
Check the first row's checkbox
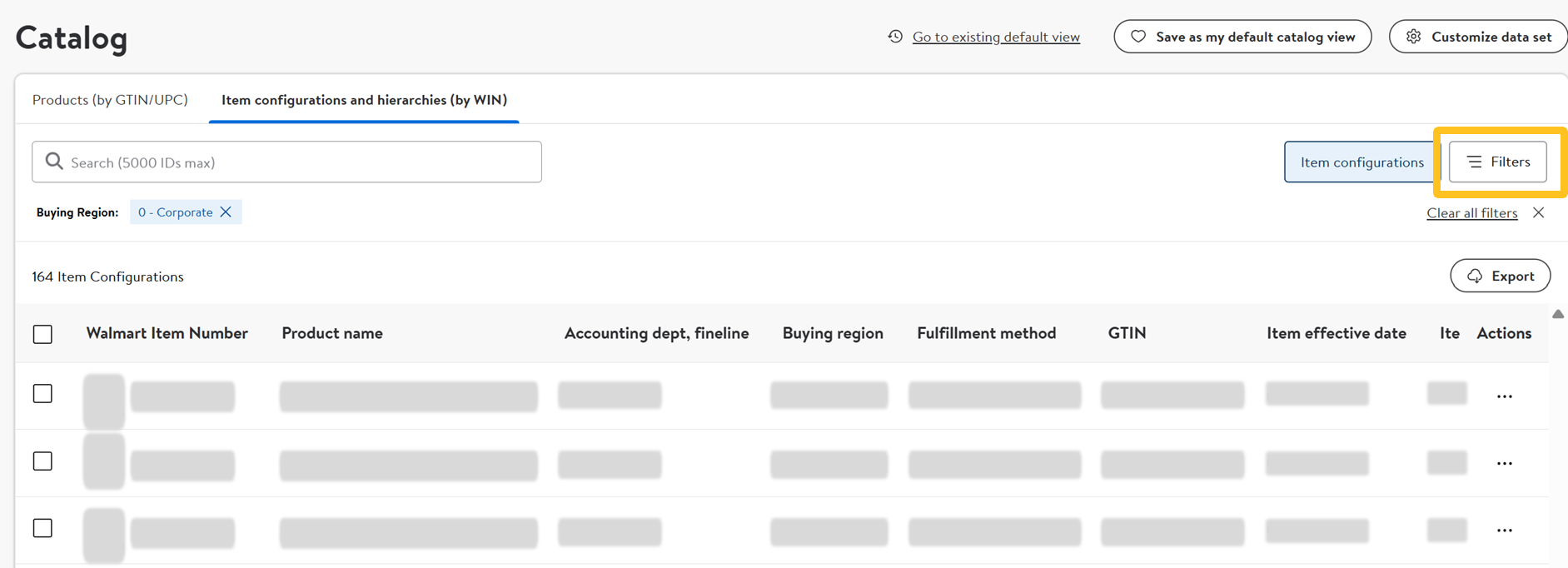(x=42, y=394)
